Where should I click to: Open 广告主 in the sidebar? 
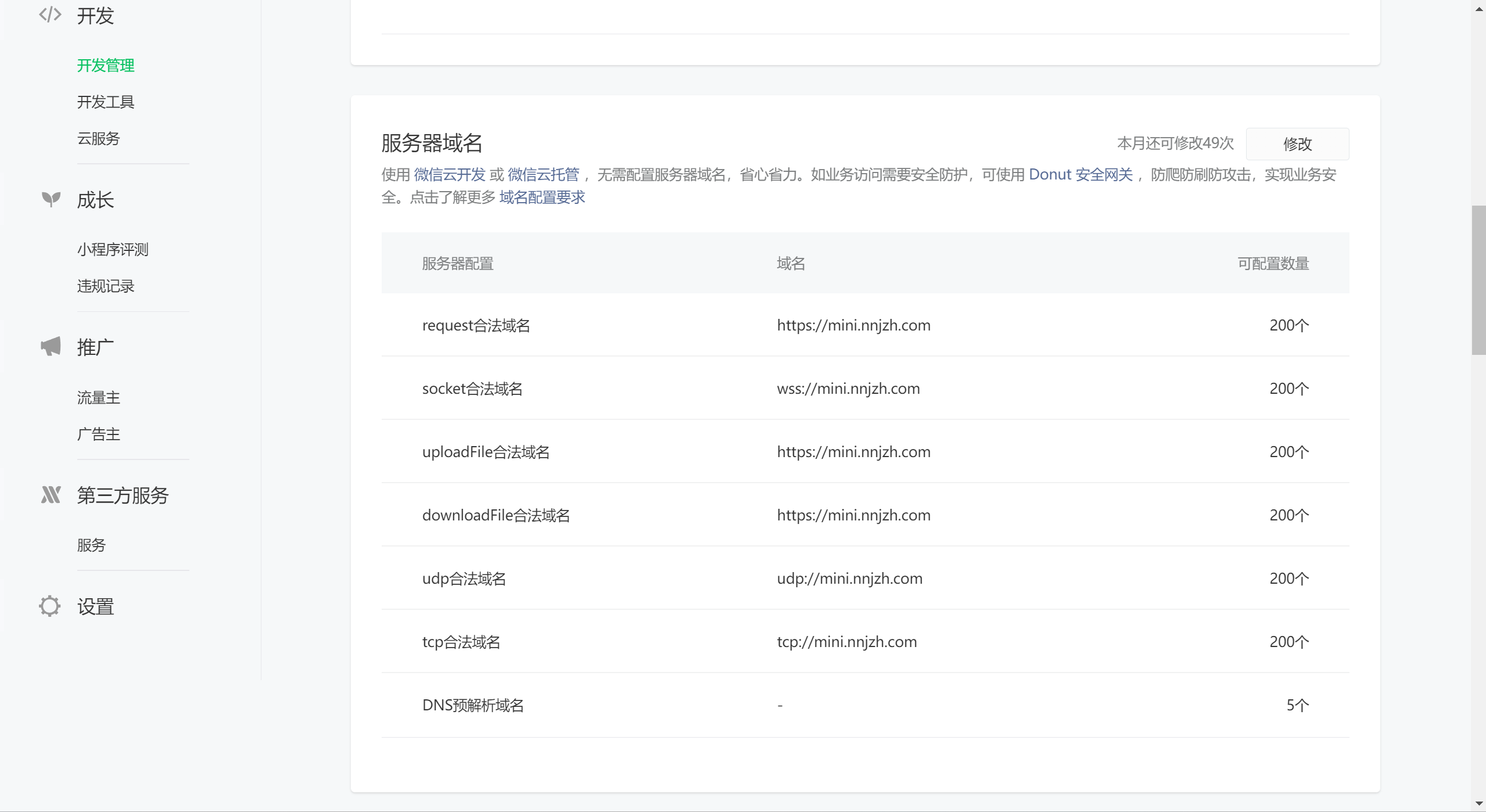99,434
